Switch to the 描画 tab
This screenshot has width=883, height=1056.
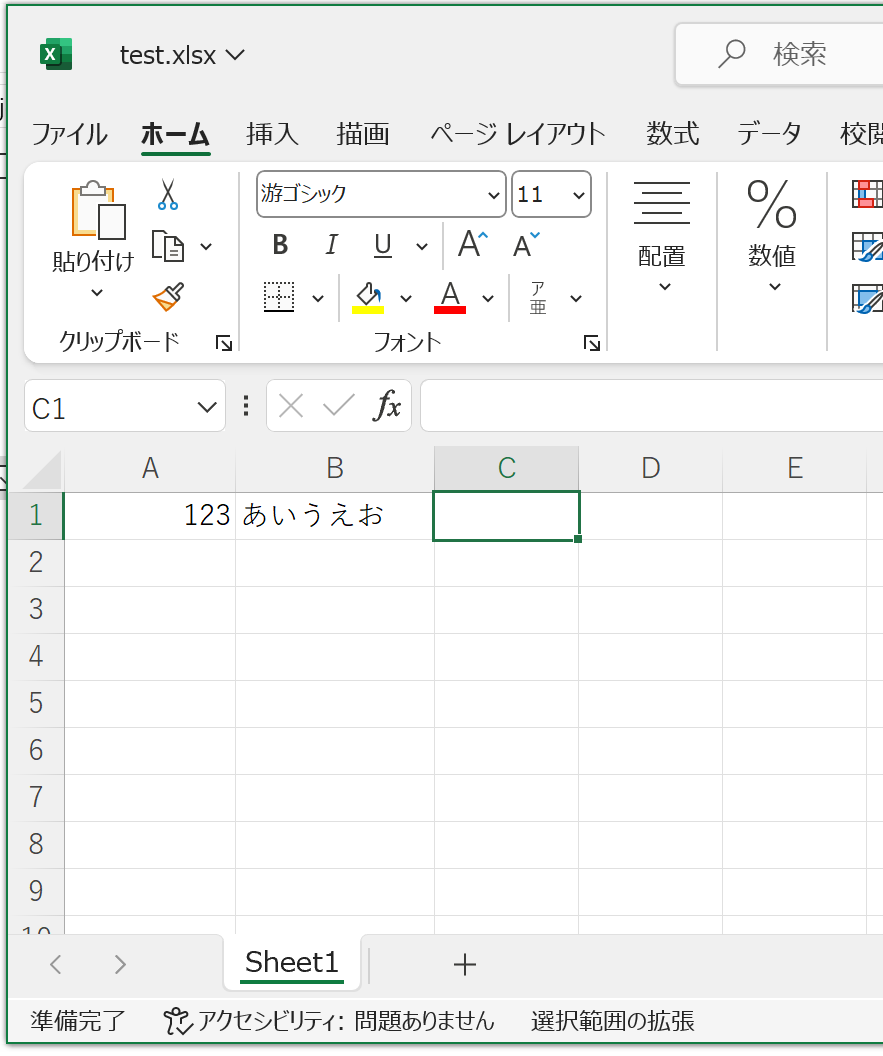(363, 134)
